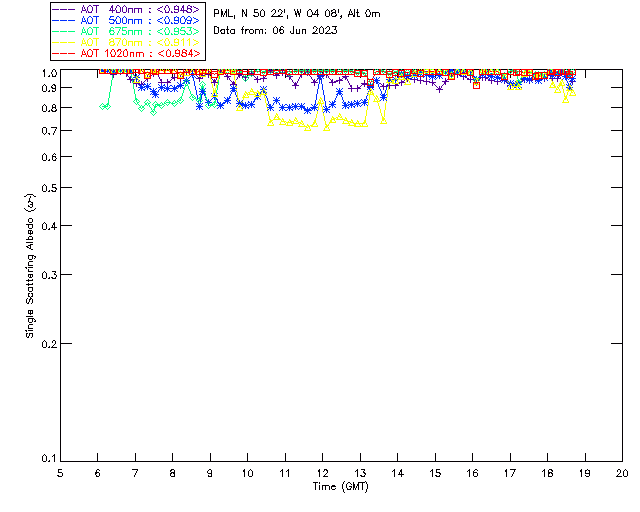This screenshot has width=640, height=512.
Task: Click the Time (GMT) axis label
Action: (340, 487)
